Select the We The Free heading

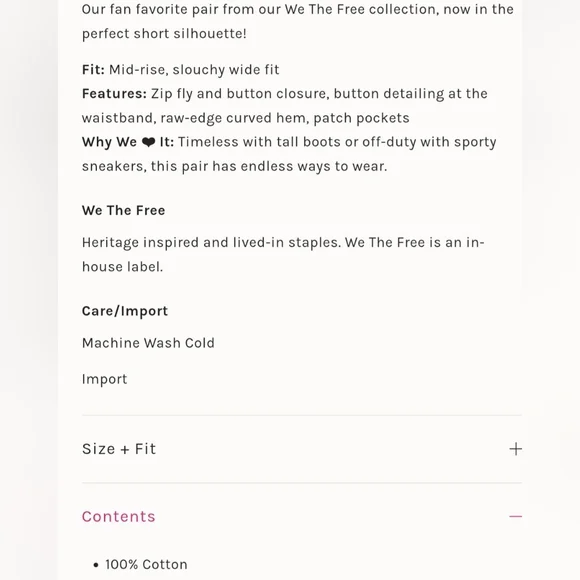pyautogui.click(x=124, y=210)
